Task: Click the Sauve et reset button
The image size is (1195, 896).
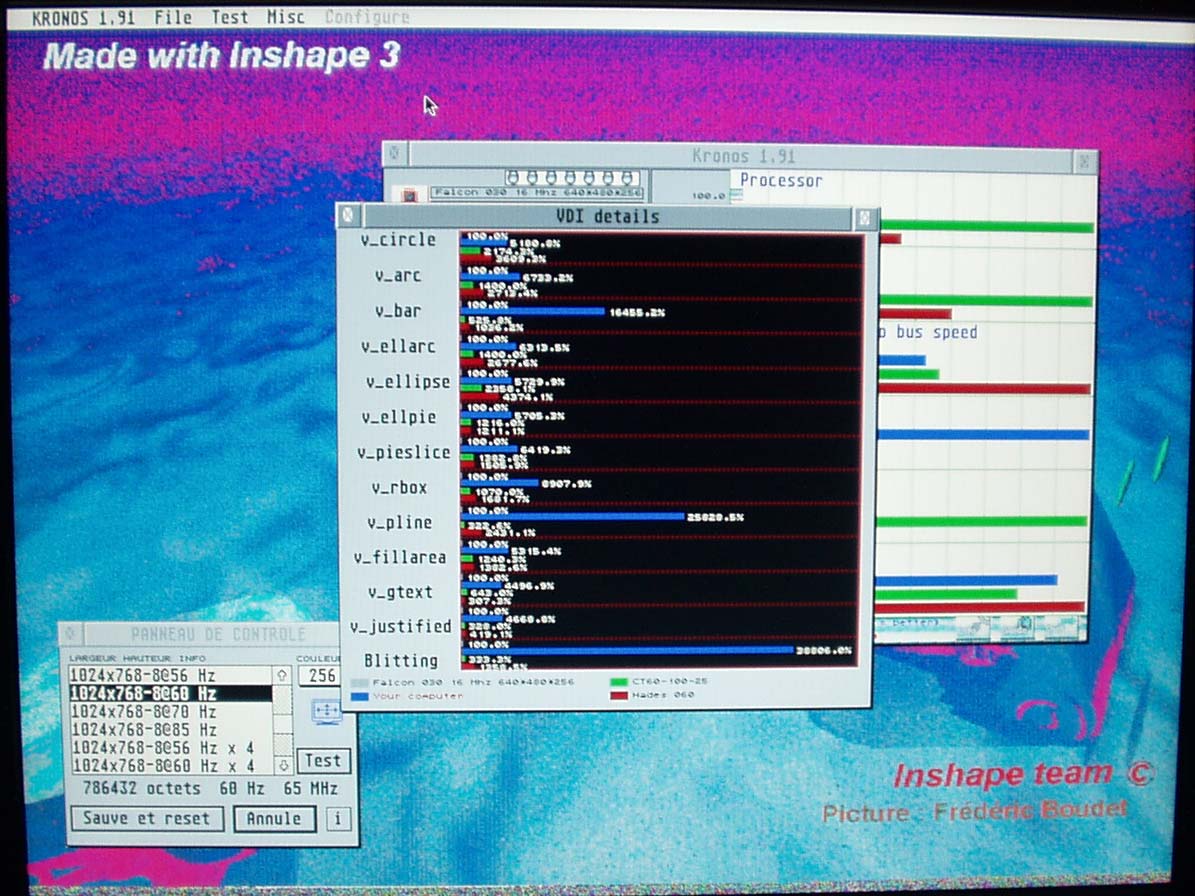Action: click(146, 818)
